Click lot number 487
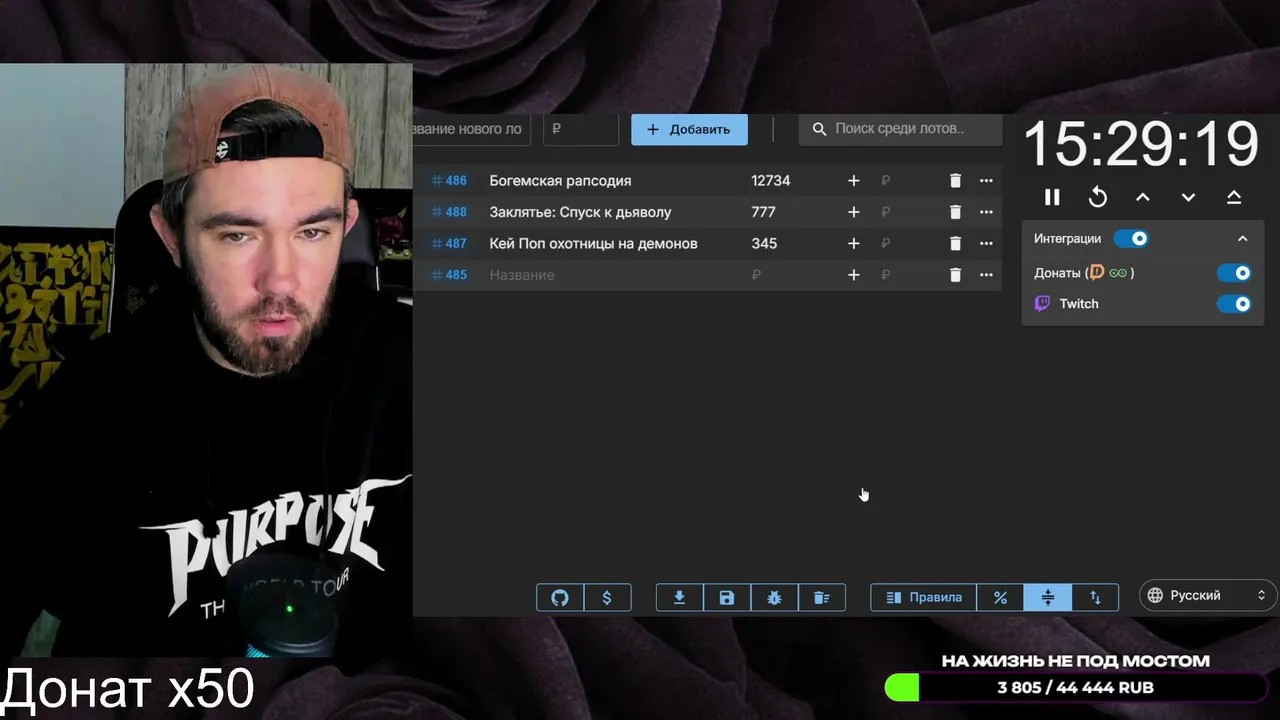Screen dimensions: 1280x720 click(x=449, y=243)
